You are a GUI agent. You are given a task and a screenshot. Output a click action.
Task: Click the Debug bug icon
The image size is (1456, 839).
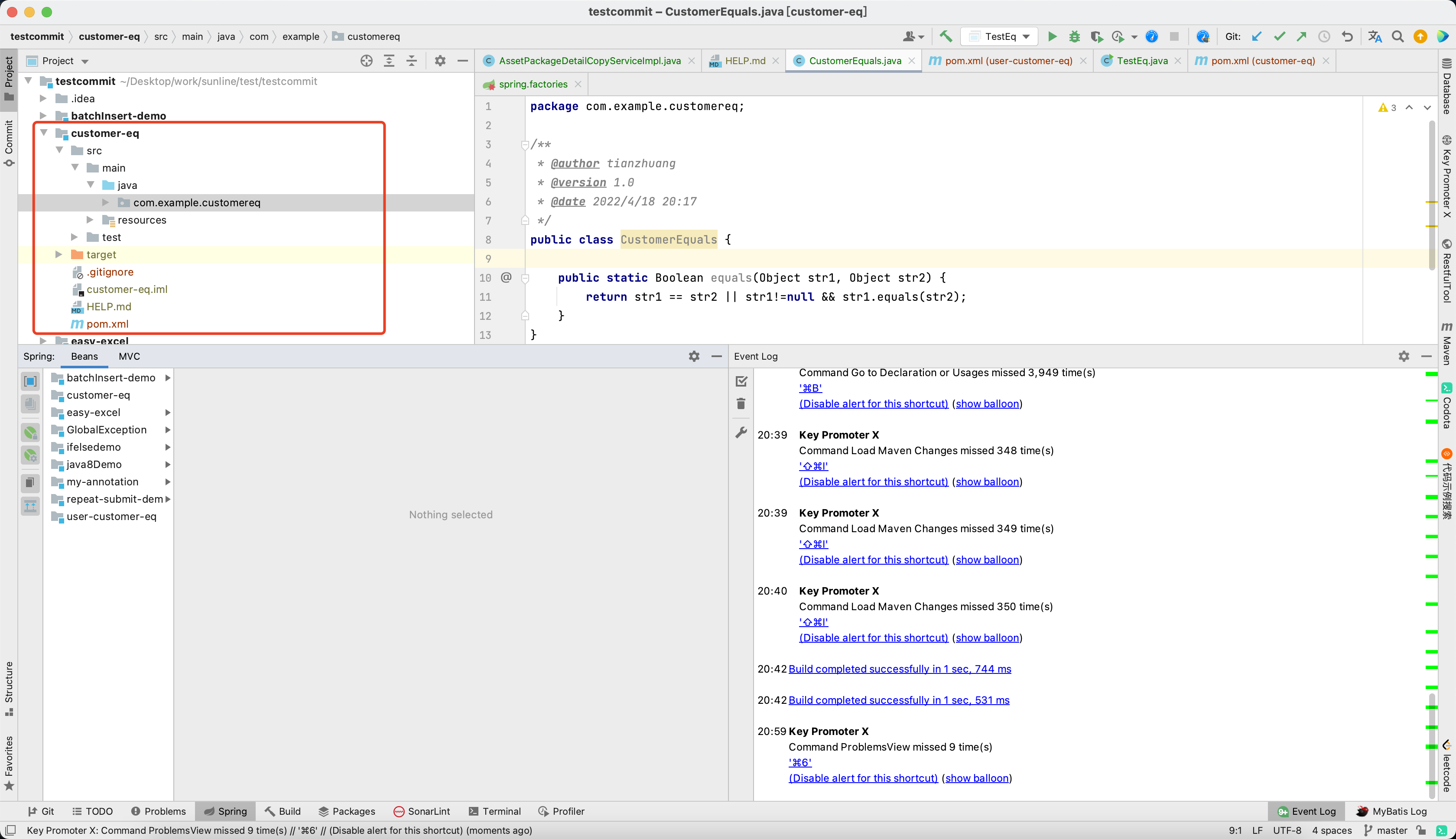click(1075, 37)
